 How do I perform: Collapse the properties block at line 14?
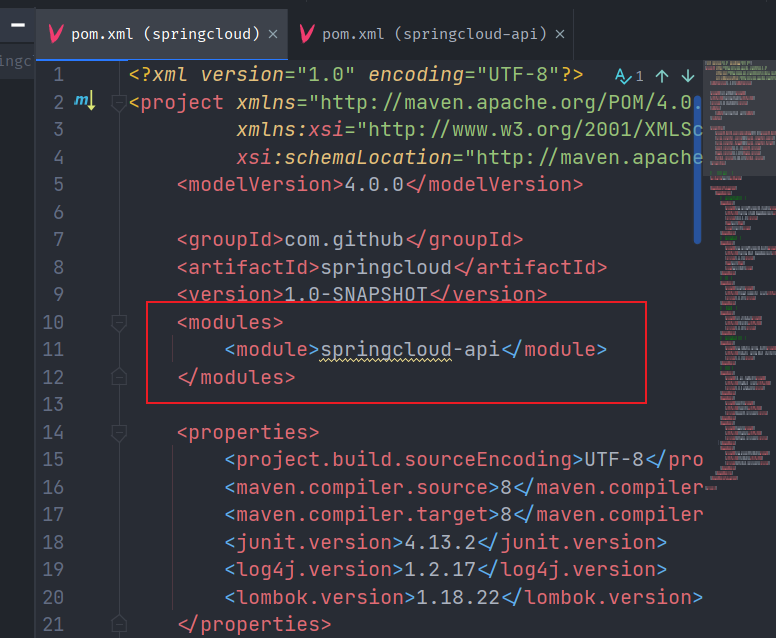119,432
